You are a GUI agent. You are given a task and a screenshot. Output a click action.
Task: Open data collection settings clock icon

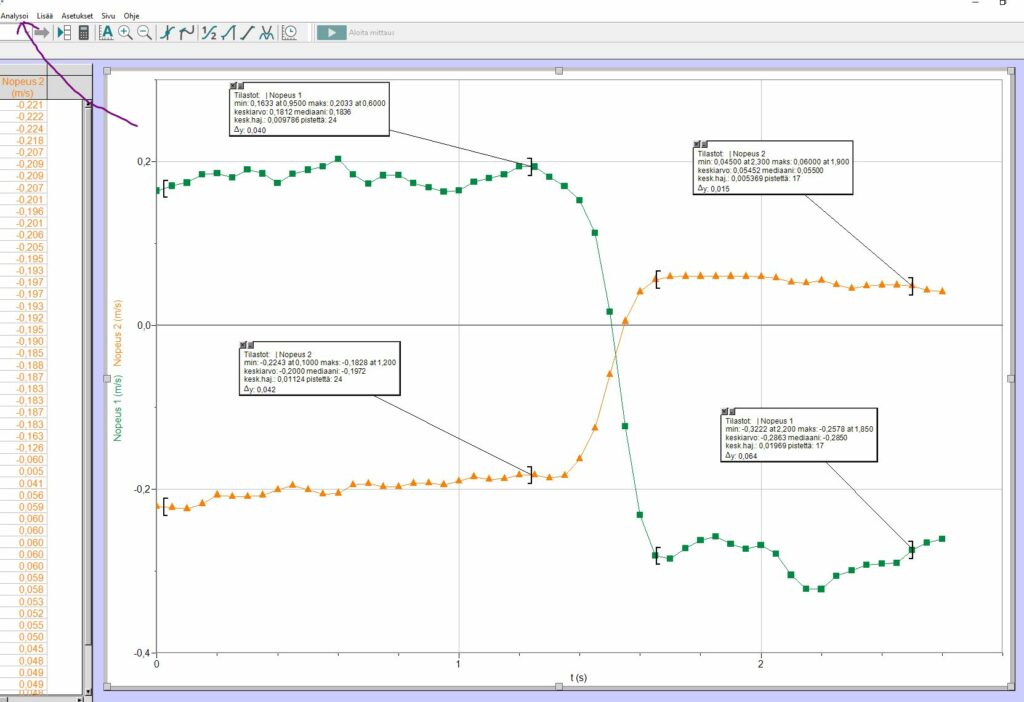tap(290, 32)
